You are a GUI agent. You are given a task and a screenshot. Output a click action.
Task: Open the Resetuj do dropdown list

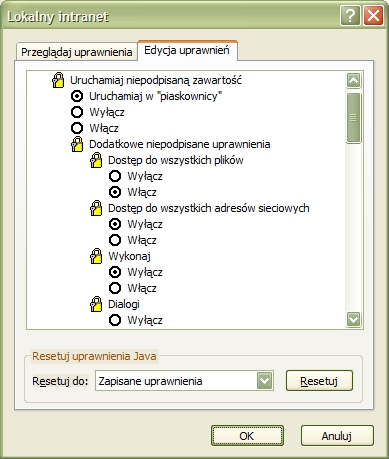(x=264, y=381)
